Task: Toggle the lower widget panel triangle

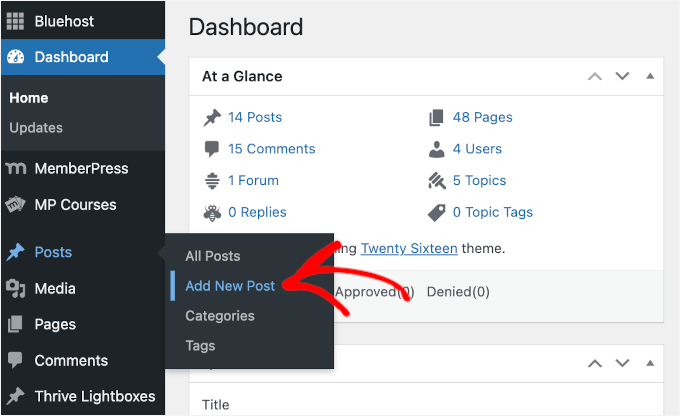Action: (650, 362)
